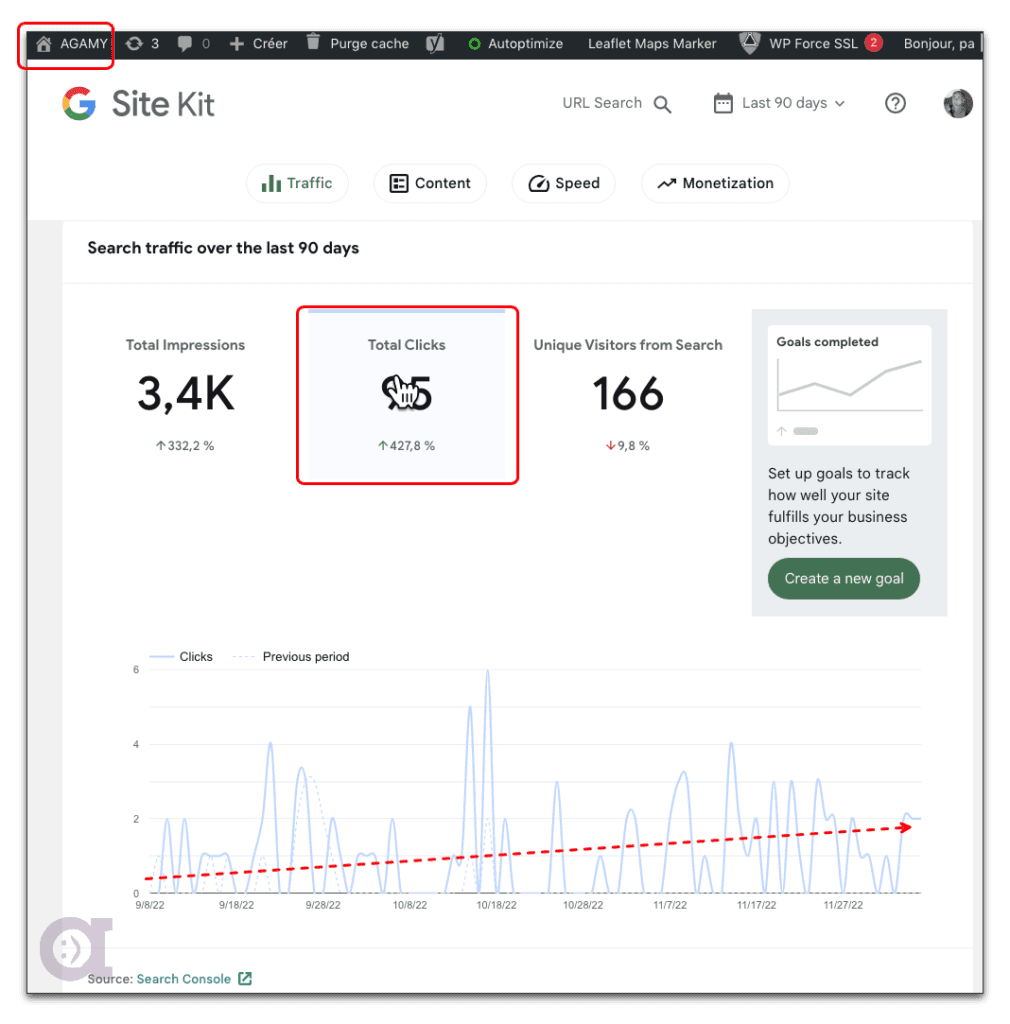Select the Unique Visitors from Search tile
1010x1024 pixels.
pos(627,395)
